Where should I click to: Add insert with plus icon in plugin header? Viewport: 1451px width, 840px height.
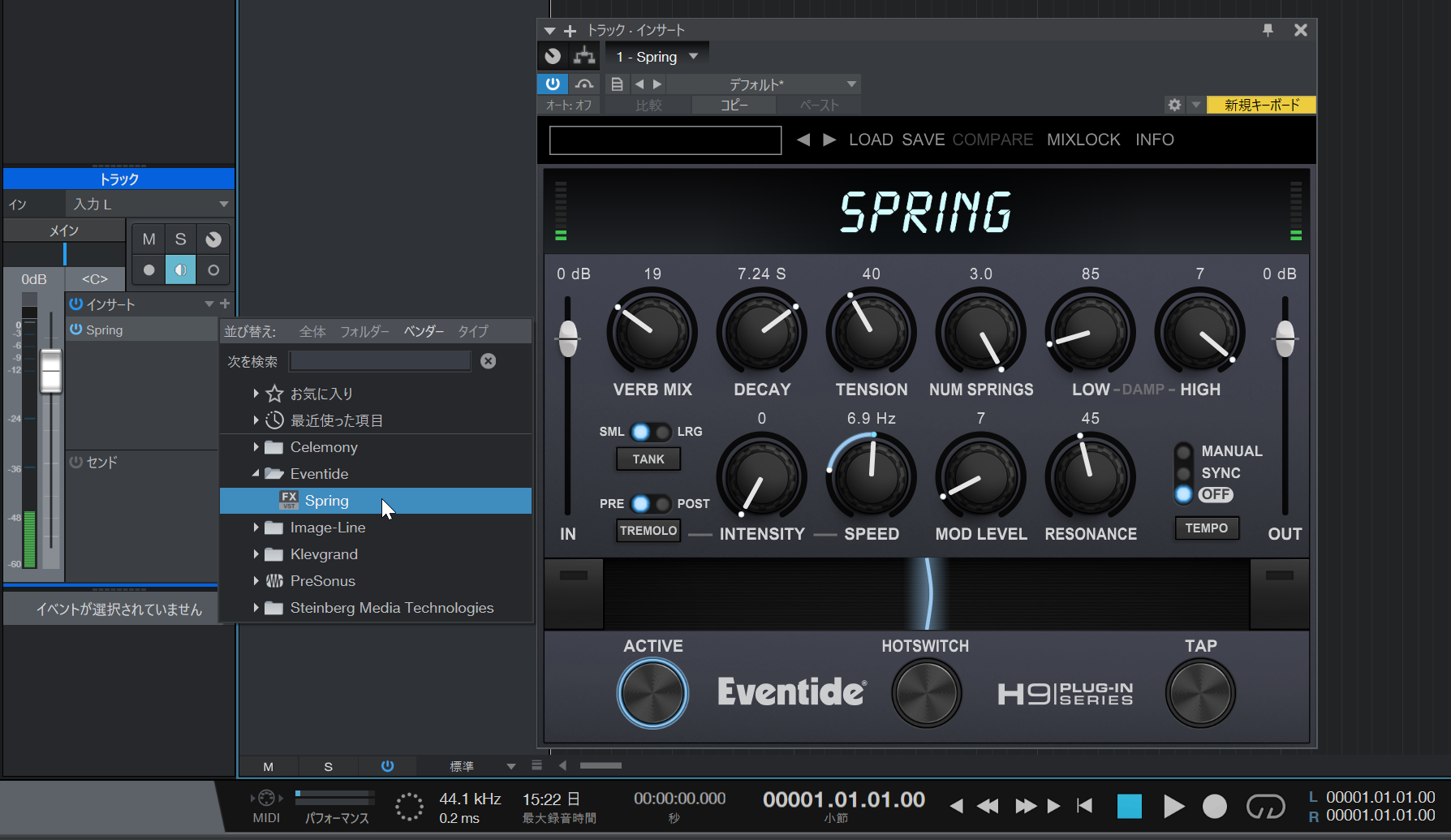tap(570, 31)
